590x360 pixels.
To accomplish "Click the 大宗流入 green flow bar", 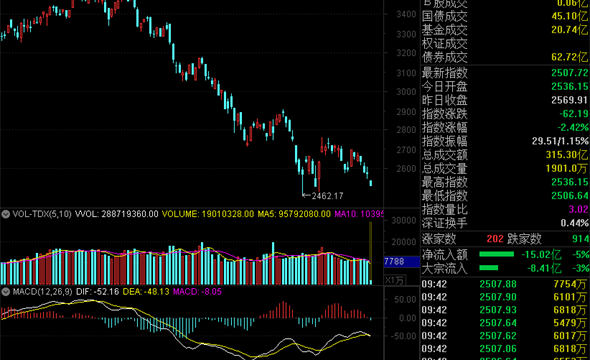I will click(488, 268).
